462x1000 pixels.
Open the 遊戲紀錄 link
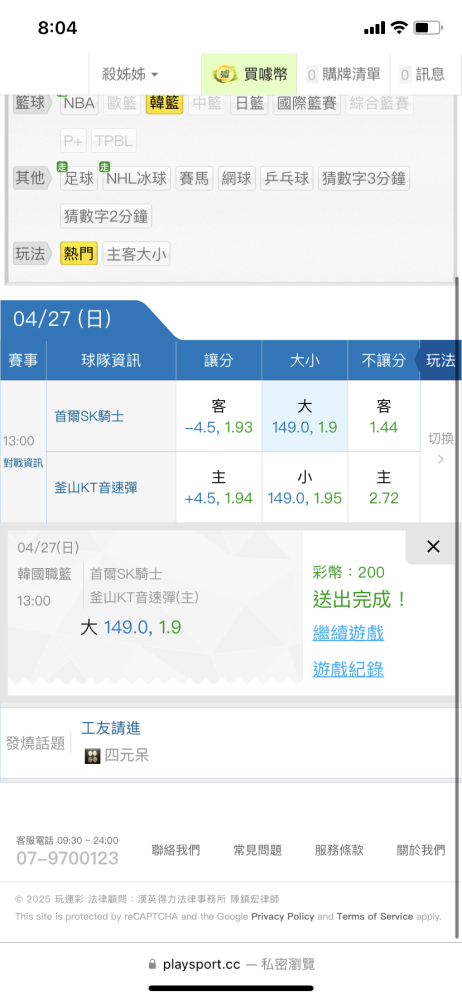pyautogui.click(x=348, y=670)
